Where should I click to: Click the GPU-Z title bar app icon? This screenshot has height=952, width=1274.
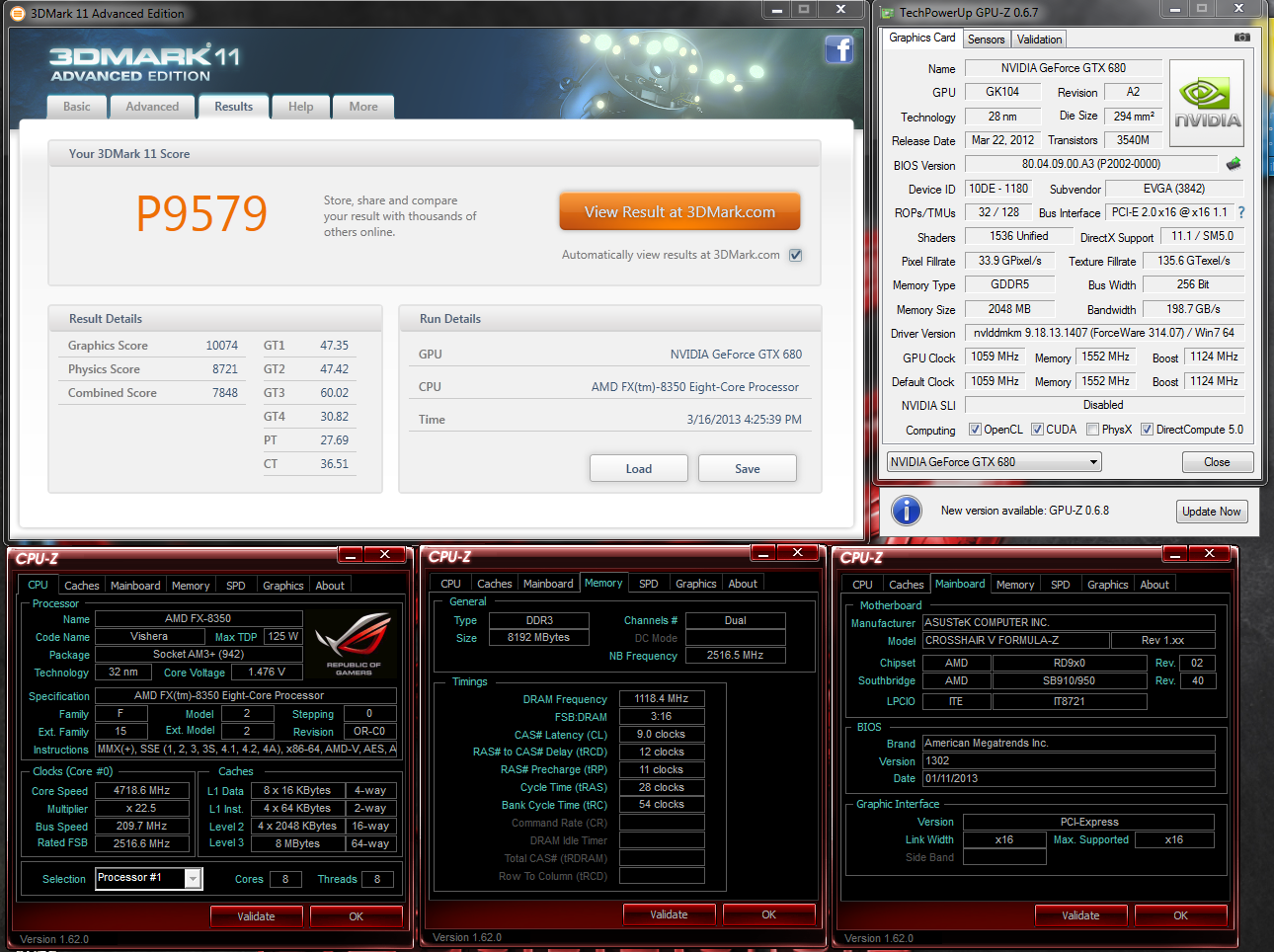[x=887, y=13]
